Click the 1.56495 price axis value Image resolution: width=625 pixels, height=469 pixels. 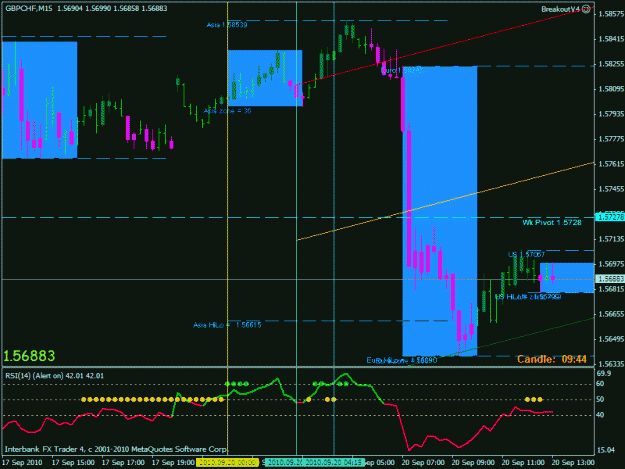(x=611, y=339)
